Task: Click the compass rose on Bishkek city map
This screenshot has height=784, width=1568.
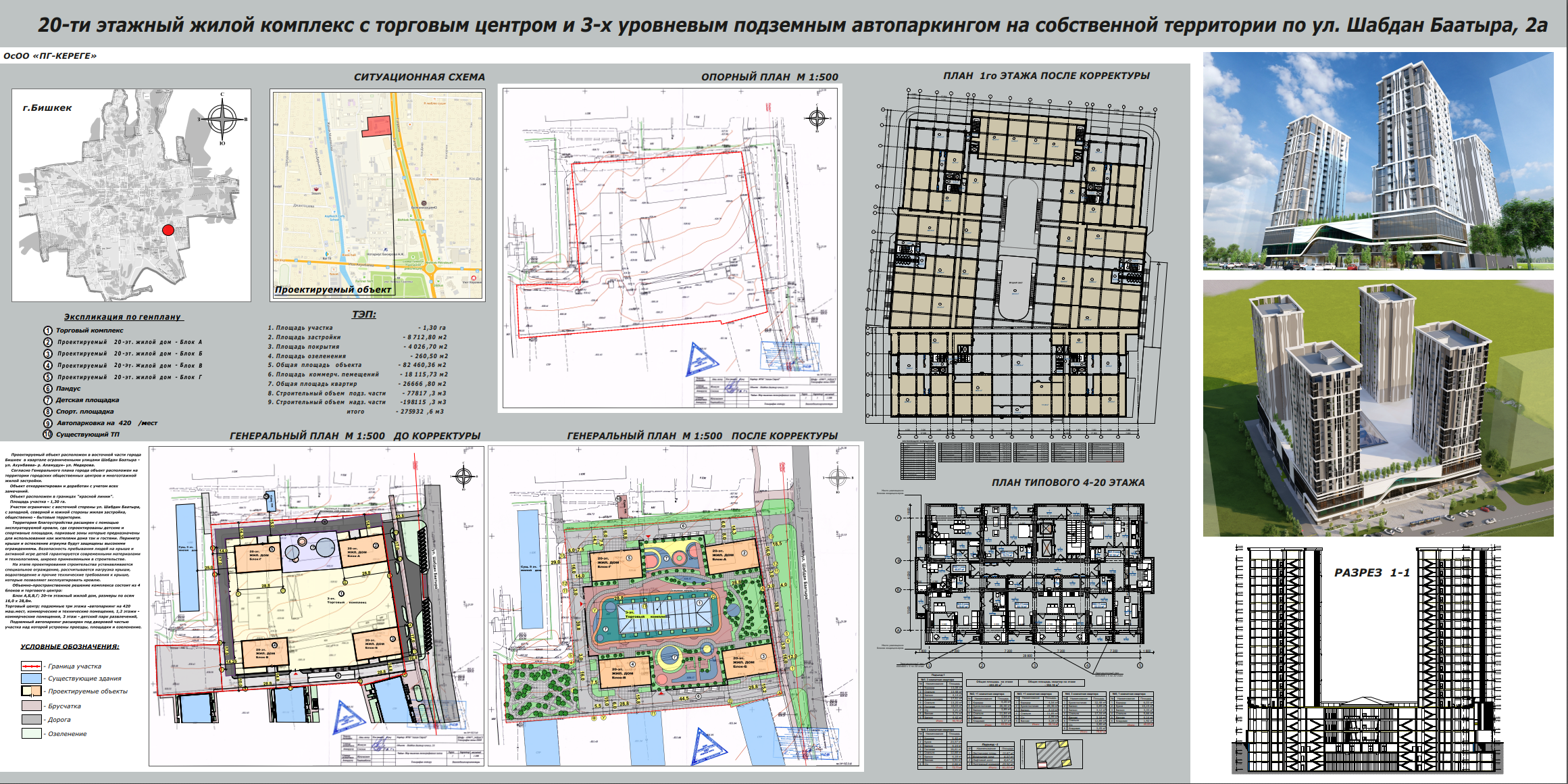Action: click(x=222, y=119)
